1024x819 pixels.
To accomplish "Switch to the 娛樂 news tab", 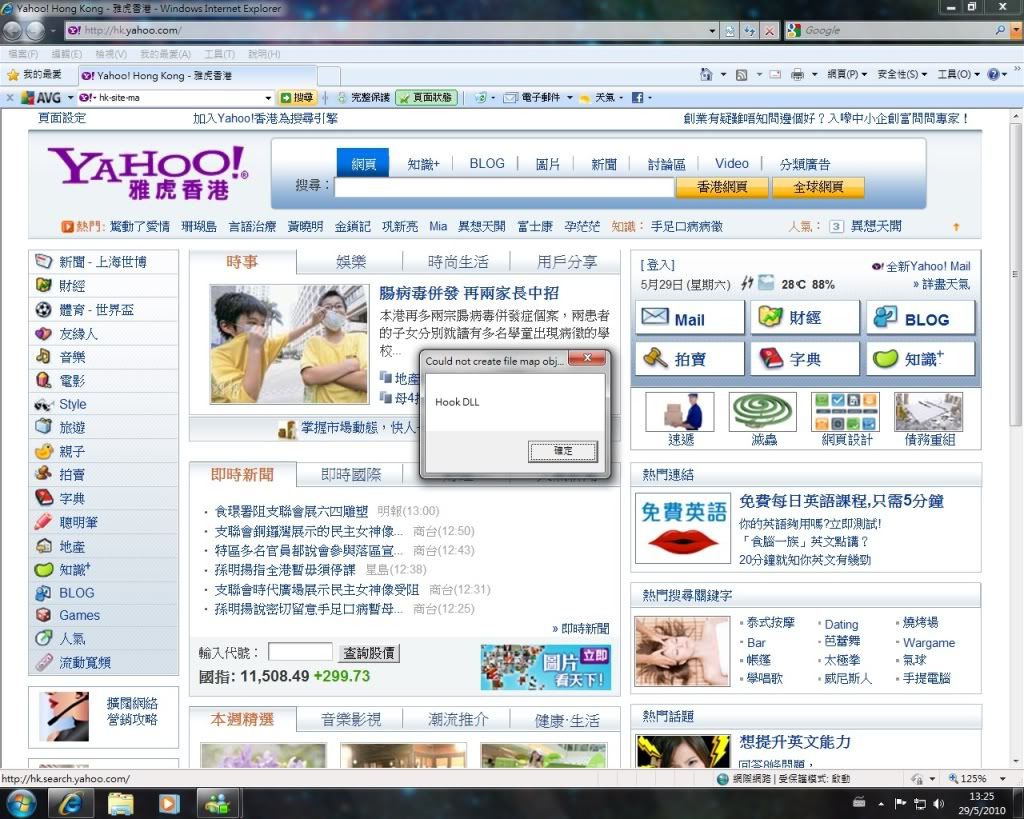I will tap(350, 262).
